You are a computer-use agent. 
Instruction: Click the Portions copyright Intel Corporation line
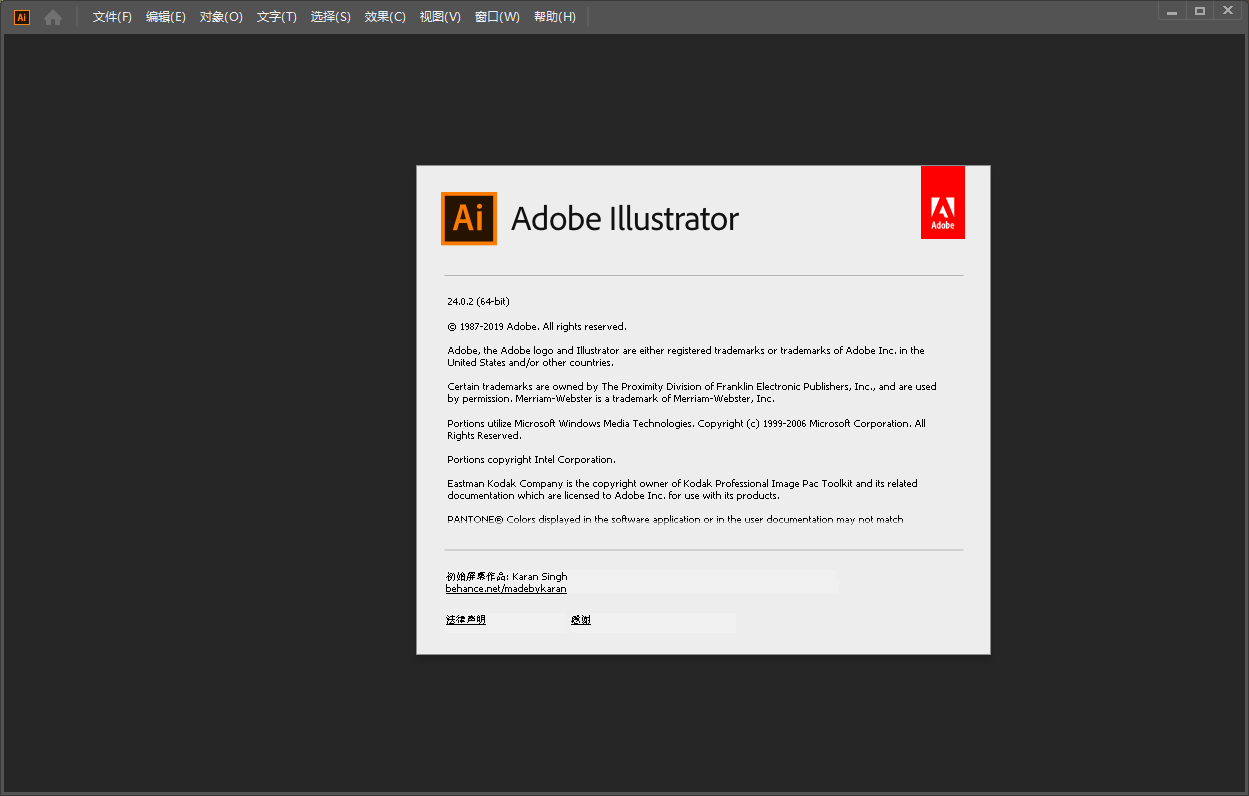(531, 460)
